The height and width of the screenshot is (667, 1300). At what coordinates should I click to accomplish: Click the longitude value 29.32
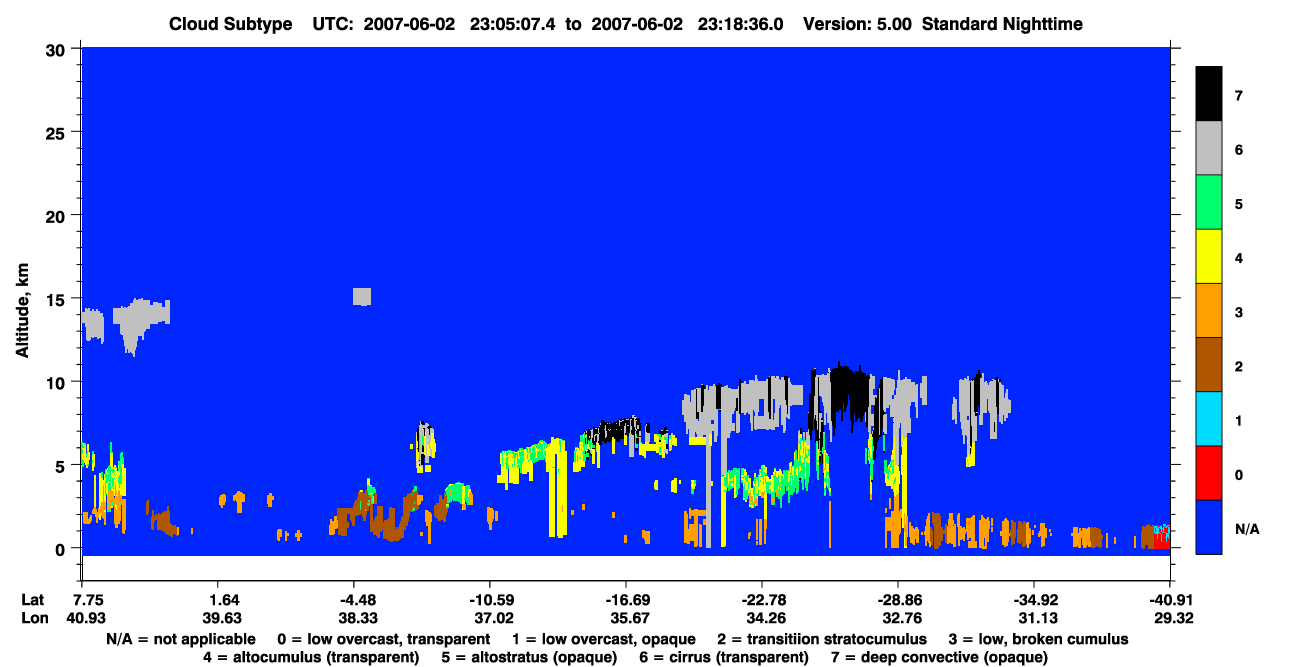[x=1169, y=618]
